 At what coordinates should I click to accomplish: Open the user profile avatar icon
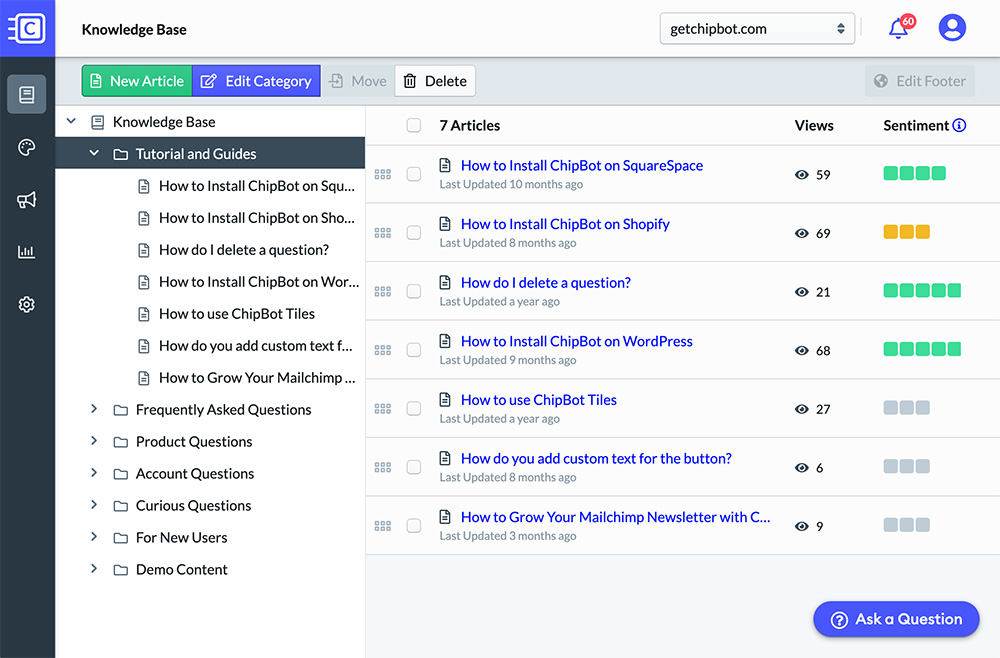pyautogui.click(x=952, y=28)
